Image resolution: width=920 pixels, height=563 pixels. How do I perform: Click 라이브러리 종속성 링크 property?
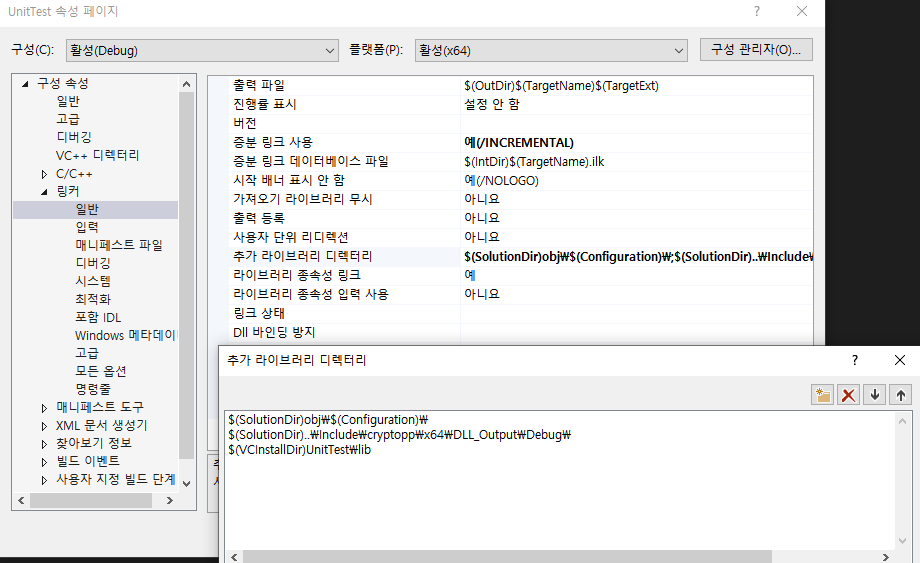(297, 275)
